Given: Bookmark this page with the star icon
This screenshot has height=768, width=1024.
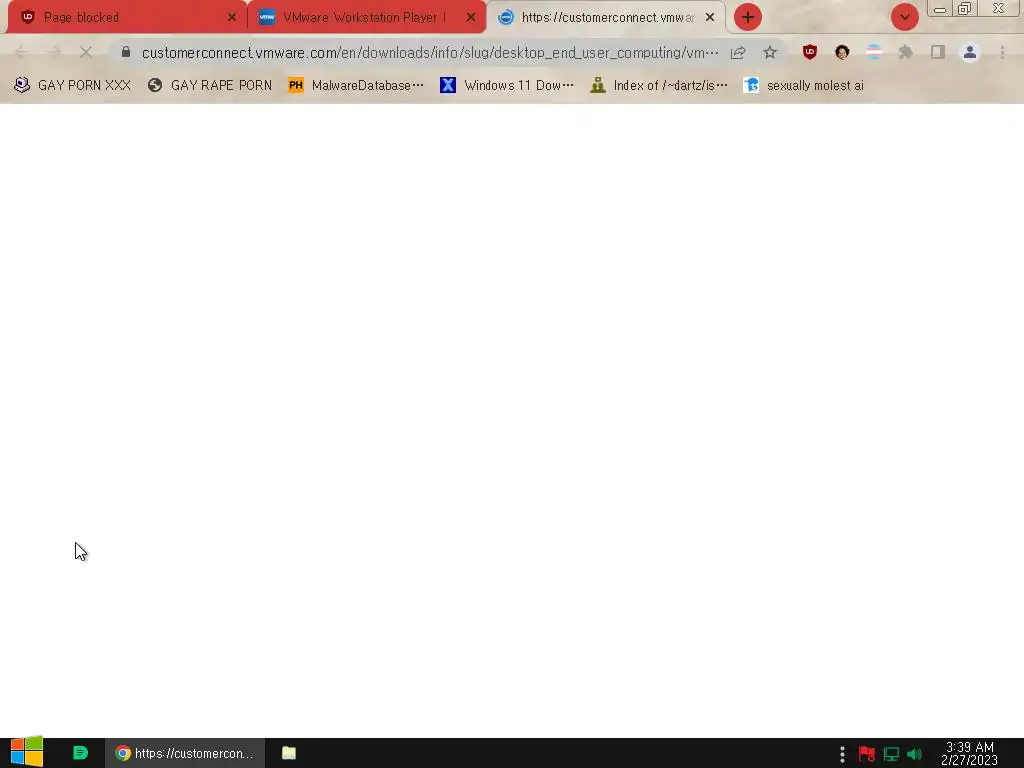Looking at the screenshot, I should click(770, 52).
